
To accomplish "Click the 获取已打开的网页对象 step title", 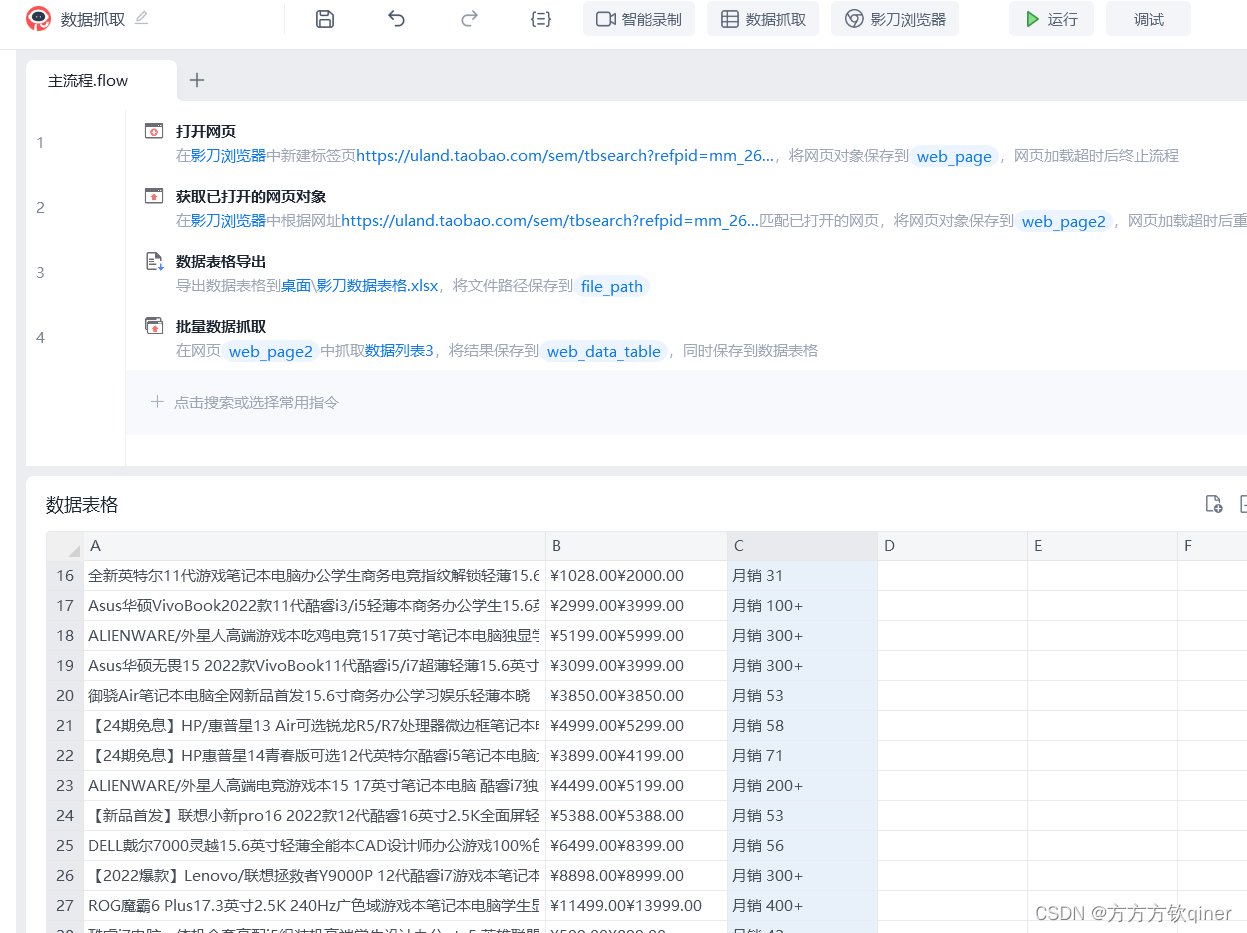I will [x=251, y=196].
